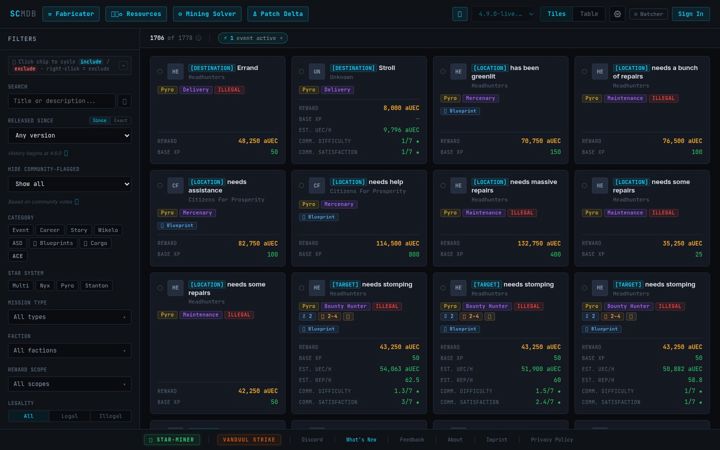Collapse the chip-cycle hint box
720x450 pixels.
(123, 65)
